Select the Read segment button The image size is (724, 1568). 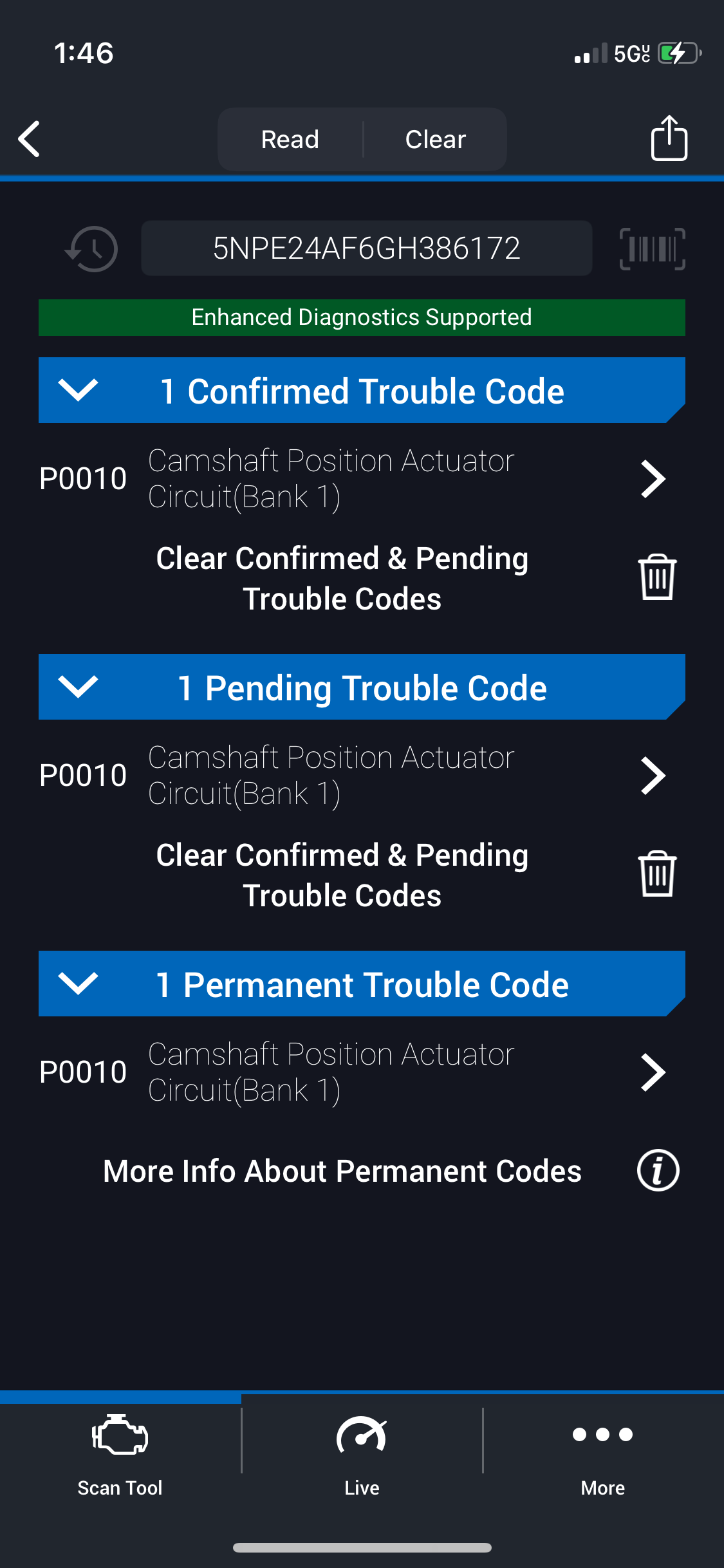[x=290, y=139]
